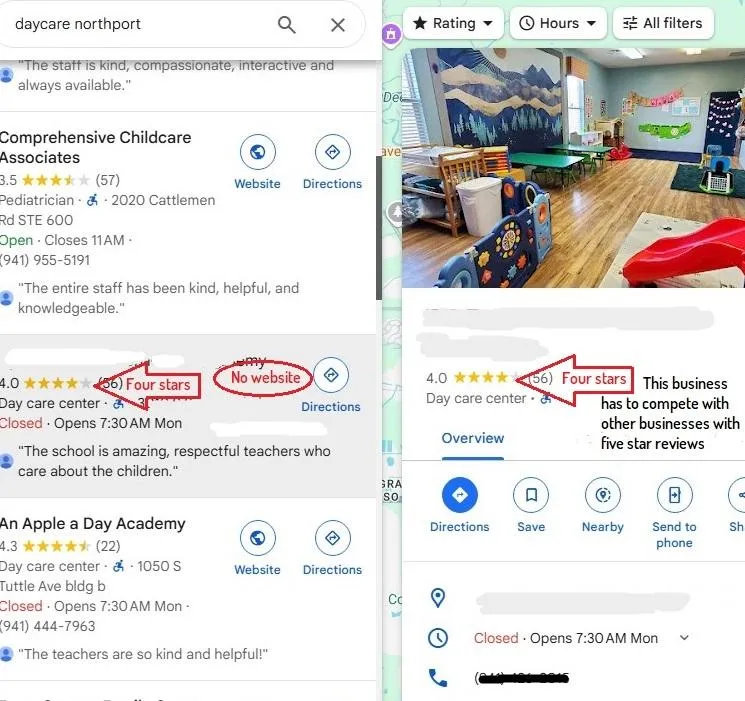
Task: Open the Hours filter dropdown
Action: [x=558, y=23]
